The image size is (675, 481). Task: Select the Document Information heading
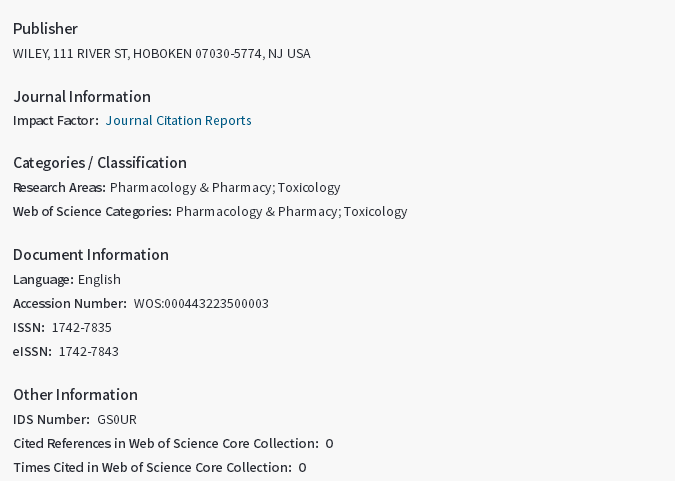(91, 255)
